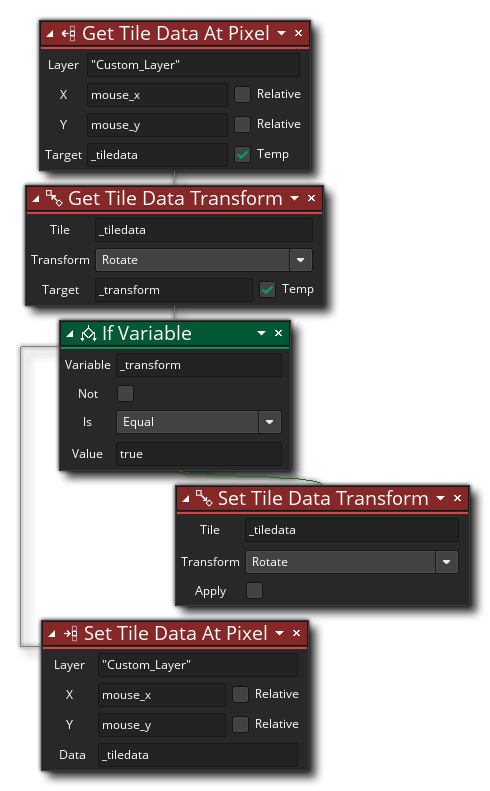Edit Layer field in Get Tile Data At Pixel
This screenshot has width=490, height=791.
tap(193, 65)
